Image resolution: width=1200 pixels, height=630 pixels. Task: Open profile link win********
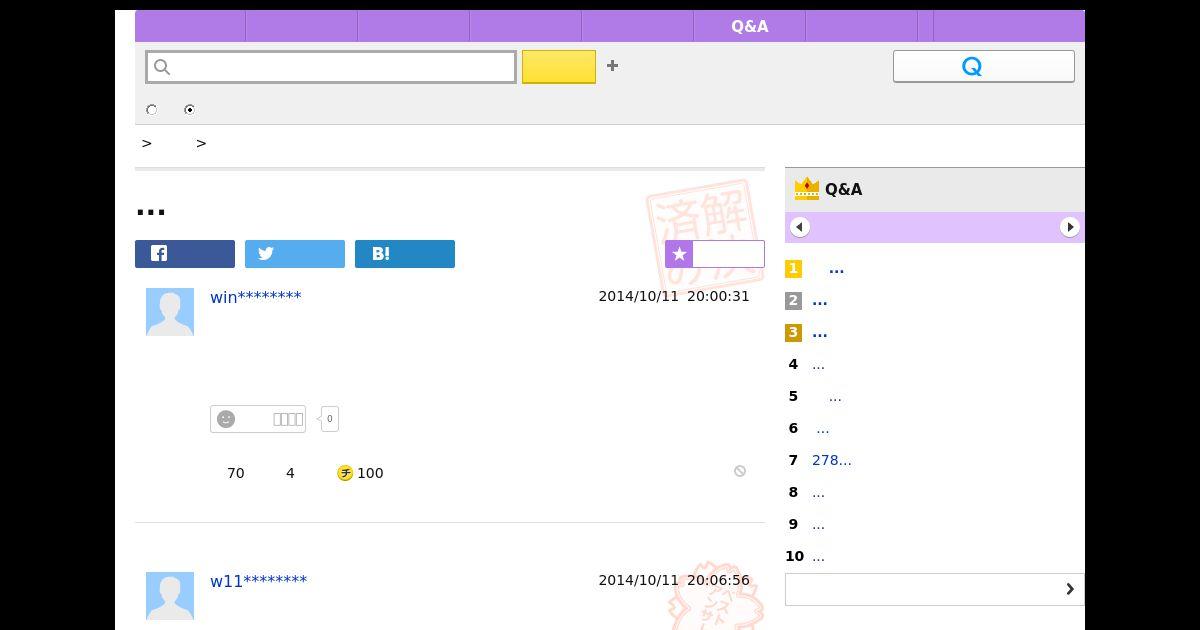coord(256,297)
